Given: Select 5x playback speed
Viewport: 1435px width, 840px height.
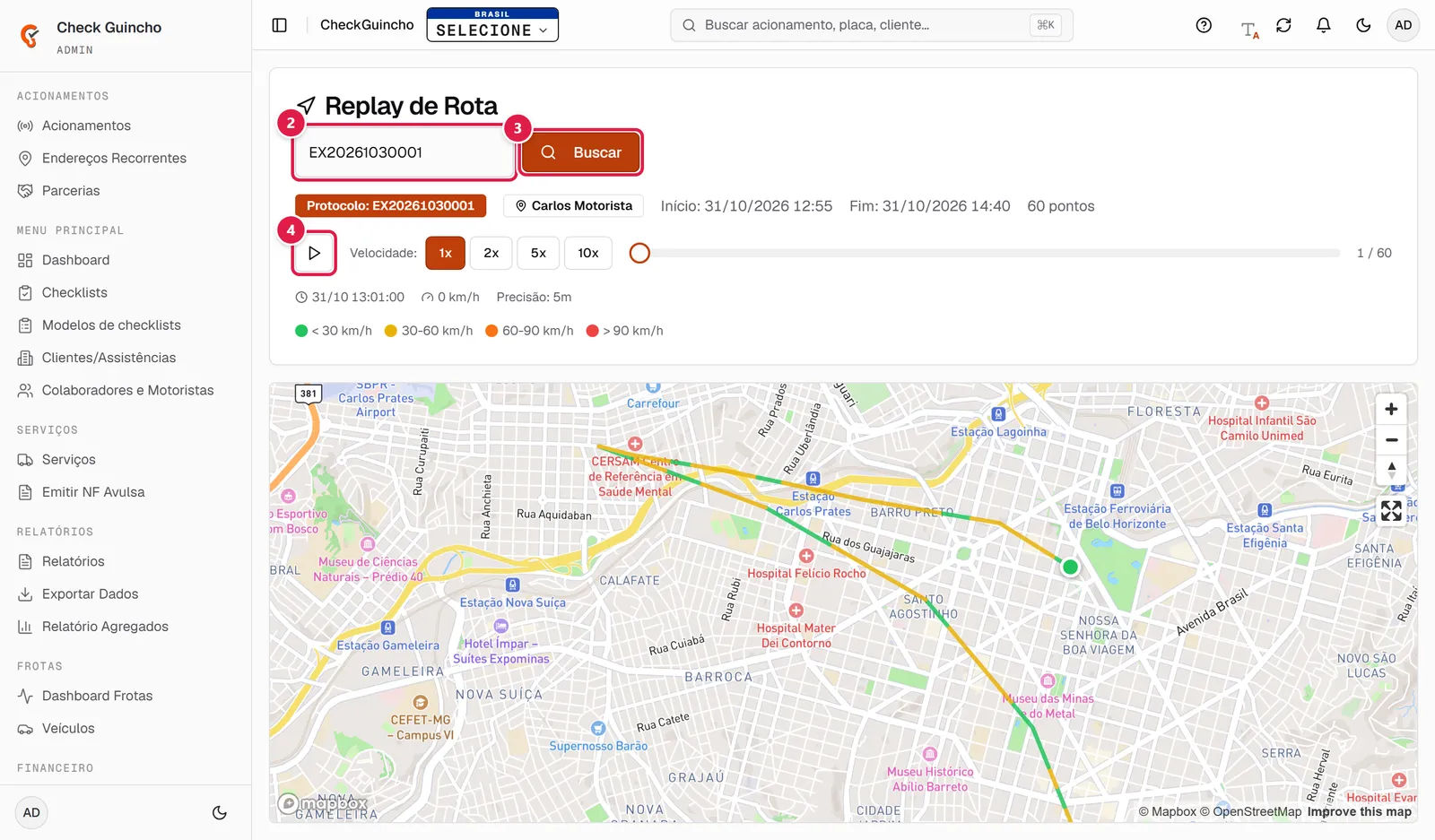Looking at the screenshot, I should tap(538, 253).
